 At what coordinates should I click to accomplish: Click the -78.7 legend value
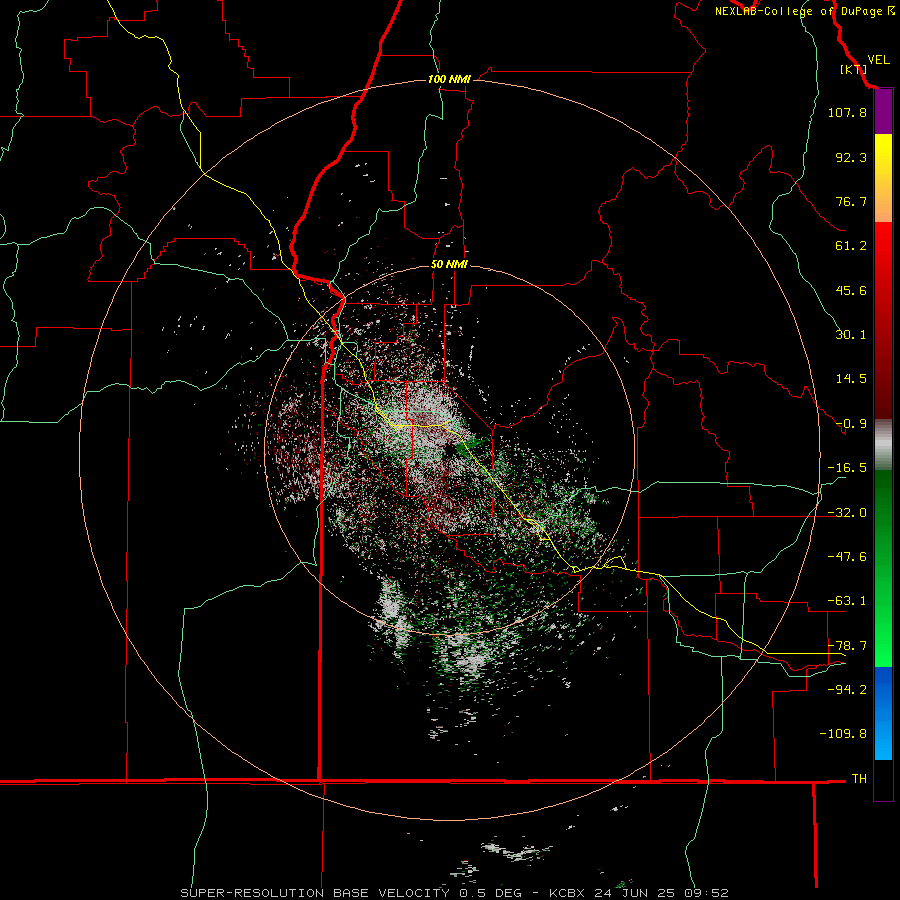coord(847,646)
